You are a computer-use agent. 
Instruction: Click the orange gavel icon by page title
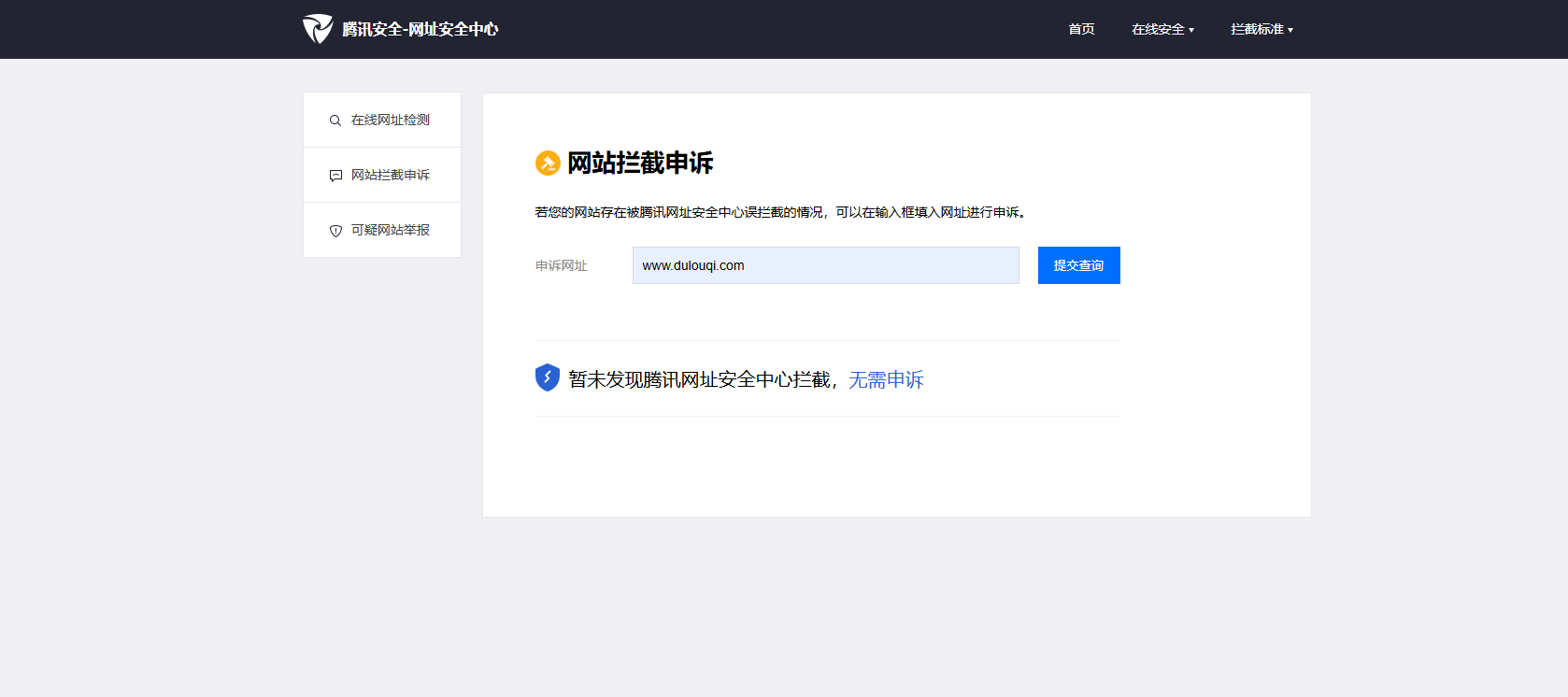(548, 163)
